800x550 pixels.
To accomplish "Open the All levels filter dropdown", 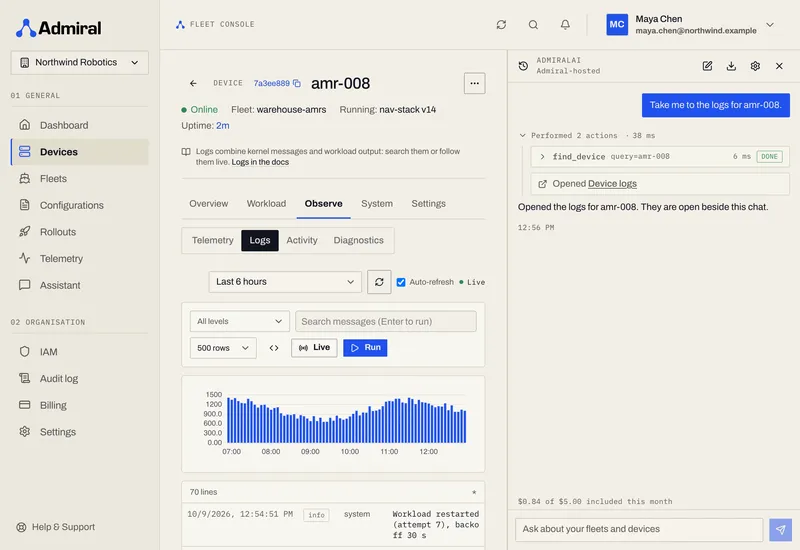I will click(240, 321).
